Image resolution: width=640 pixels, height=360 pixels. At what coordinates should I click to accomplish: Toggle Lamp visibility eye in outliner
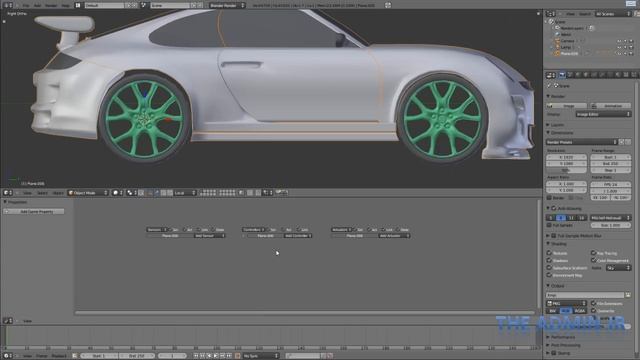619,47
